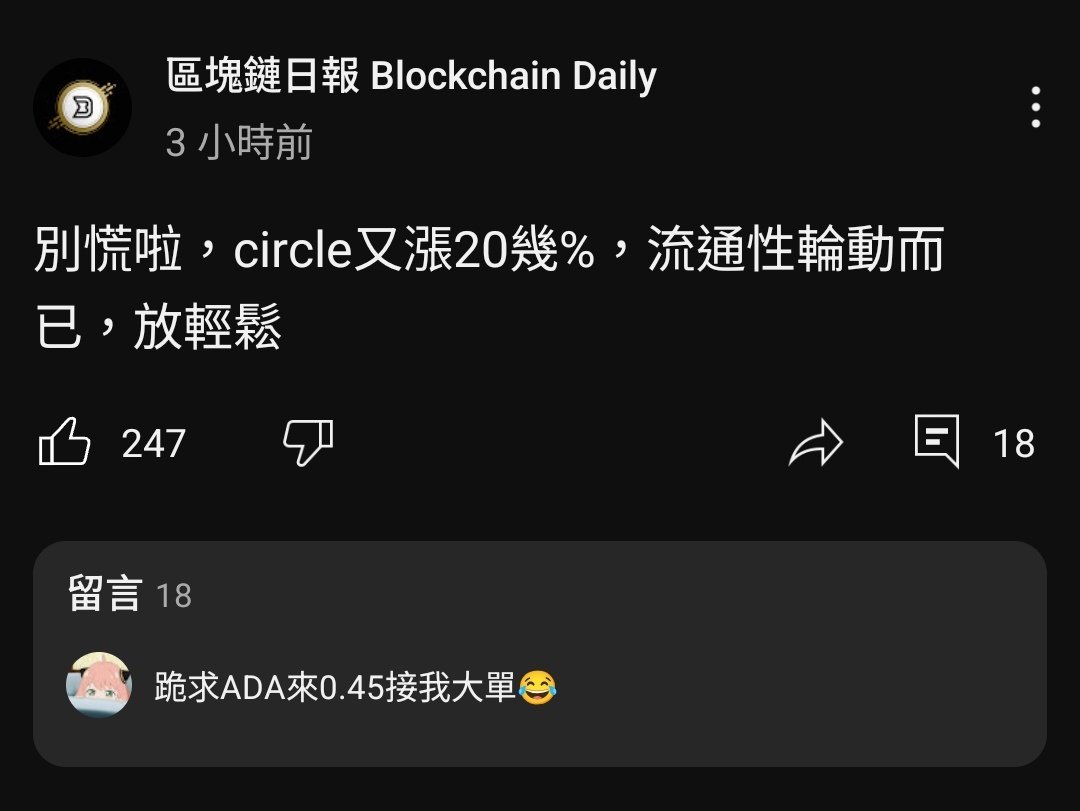Expand the 留言 comments section header
The image size is (1080, 811).
point(105,594)
